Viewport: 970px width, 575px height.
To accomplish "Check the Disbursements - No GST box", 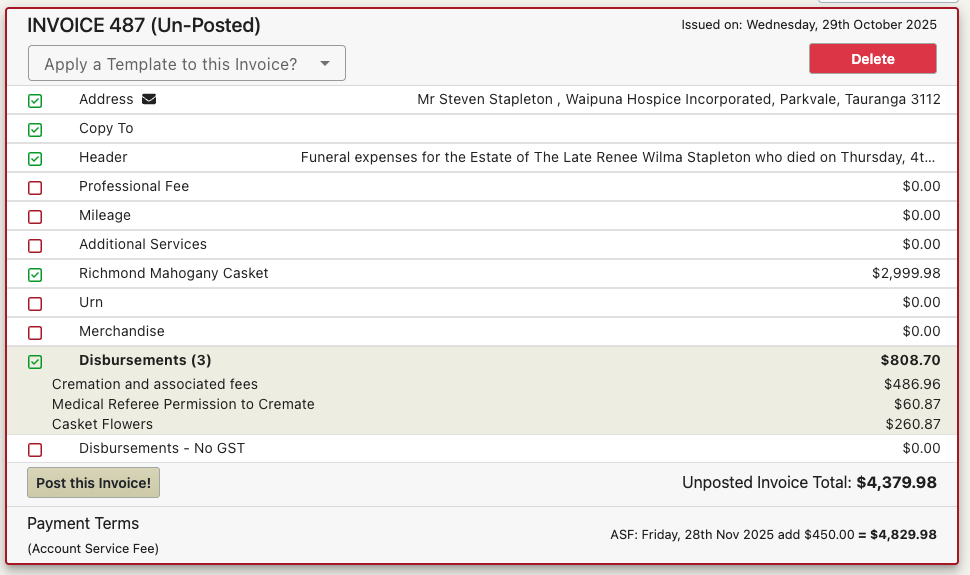I will pos(35,450).
